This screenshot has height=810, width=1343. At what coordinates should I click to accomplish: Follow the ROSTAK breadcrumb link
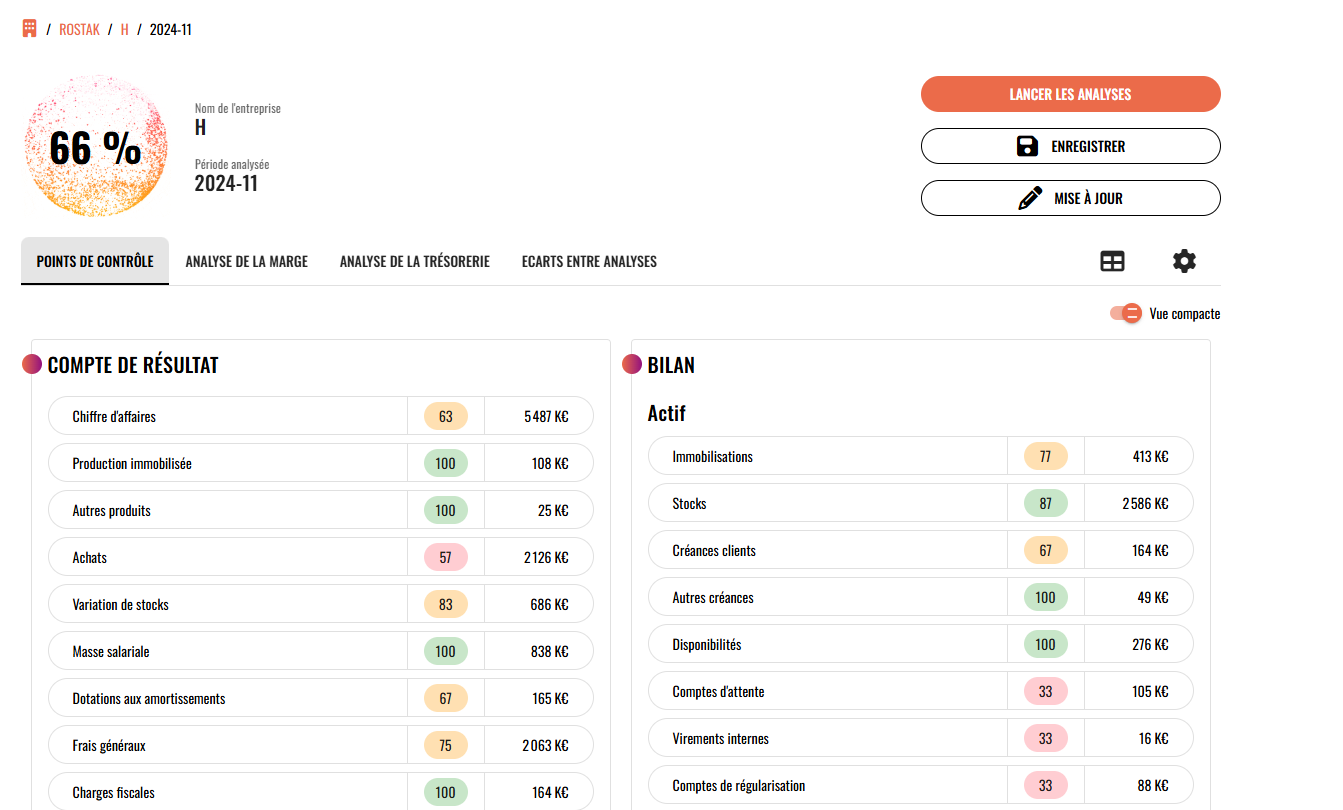pos(79,30)
